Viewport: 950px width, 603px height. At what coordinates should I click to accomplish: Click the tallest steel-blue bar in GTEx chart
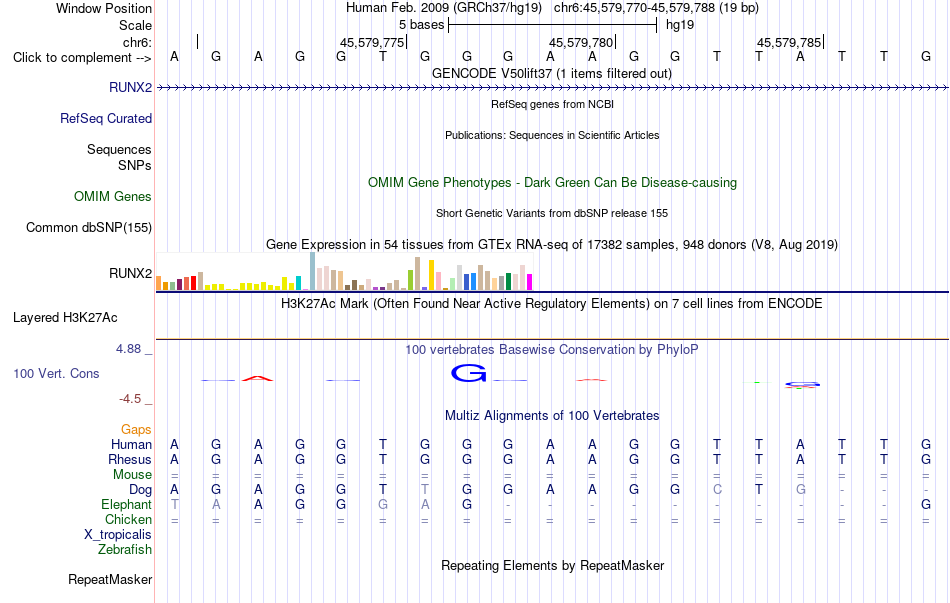click(x=313, y=271)
